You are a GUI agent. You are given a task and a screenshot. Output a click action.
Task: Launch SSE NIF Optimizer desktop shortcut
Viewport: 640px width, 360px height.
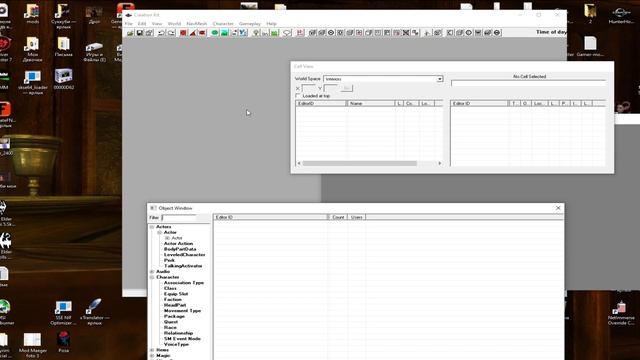click(x=63, y=313)
